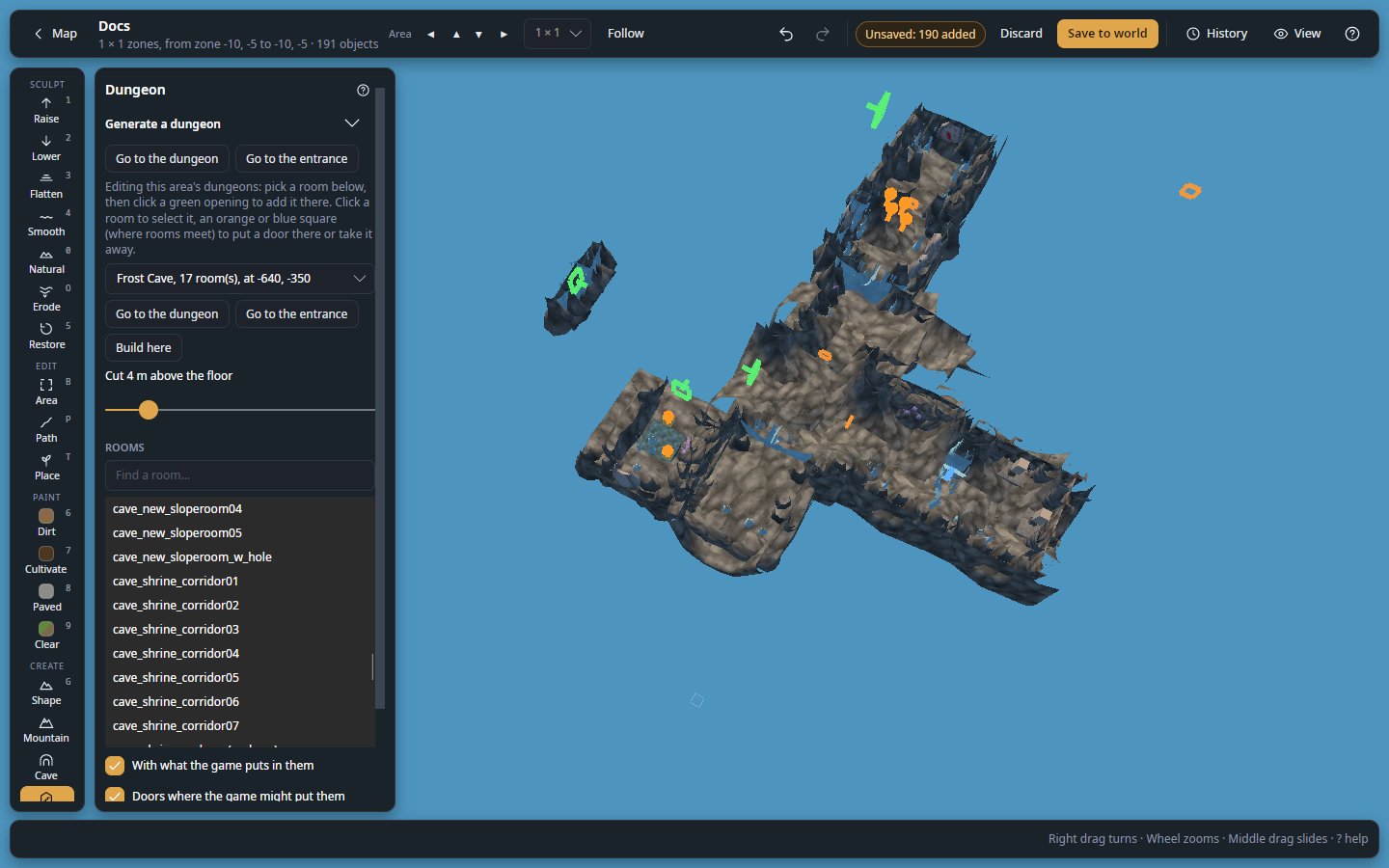Viewport: 1389px width, 868px height.
Task: Move area right with arrow
Action: [x=504, y=34]
